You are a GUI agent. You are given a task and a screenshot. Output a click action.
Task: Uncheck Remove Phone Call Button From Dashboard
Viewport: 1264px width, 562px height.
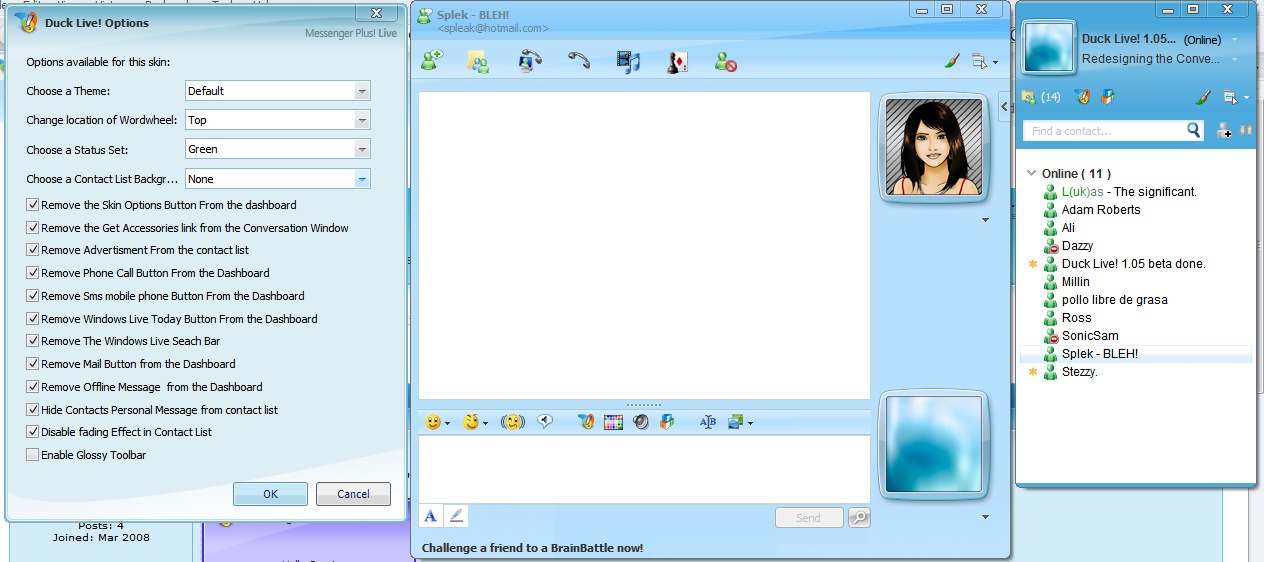tap(33, 273)
